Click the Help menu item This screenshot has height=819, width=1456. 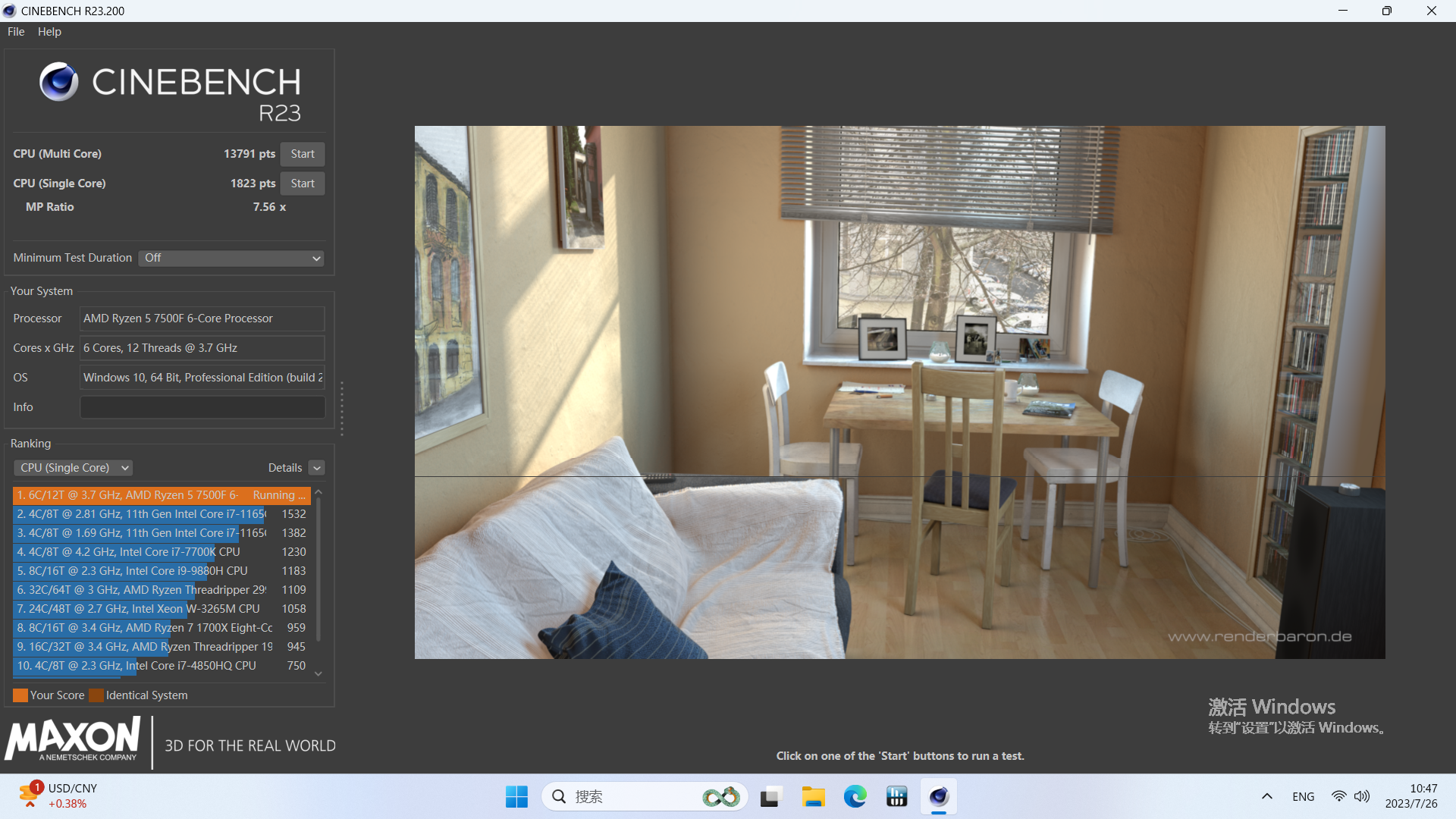click(48, 32)
